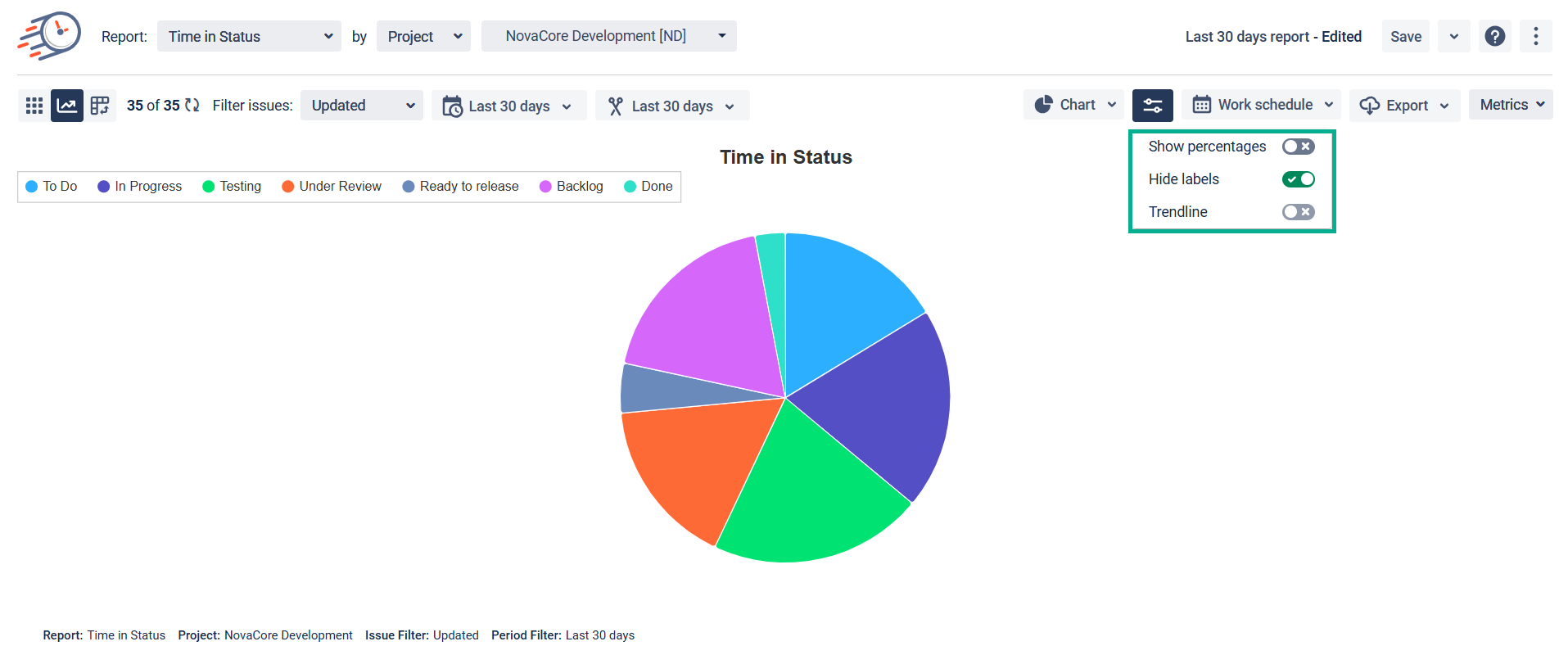Open the Updated filter issues dropdown
Viewport: 1568px width, 664px height.
click(362, 106)
